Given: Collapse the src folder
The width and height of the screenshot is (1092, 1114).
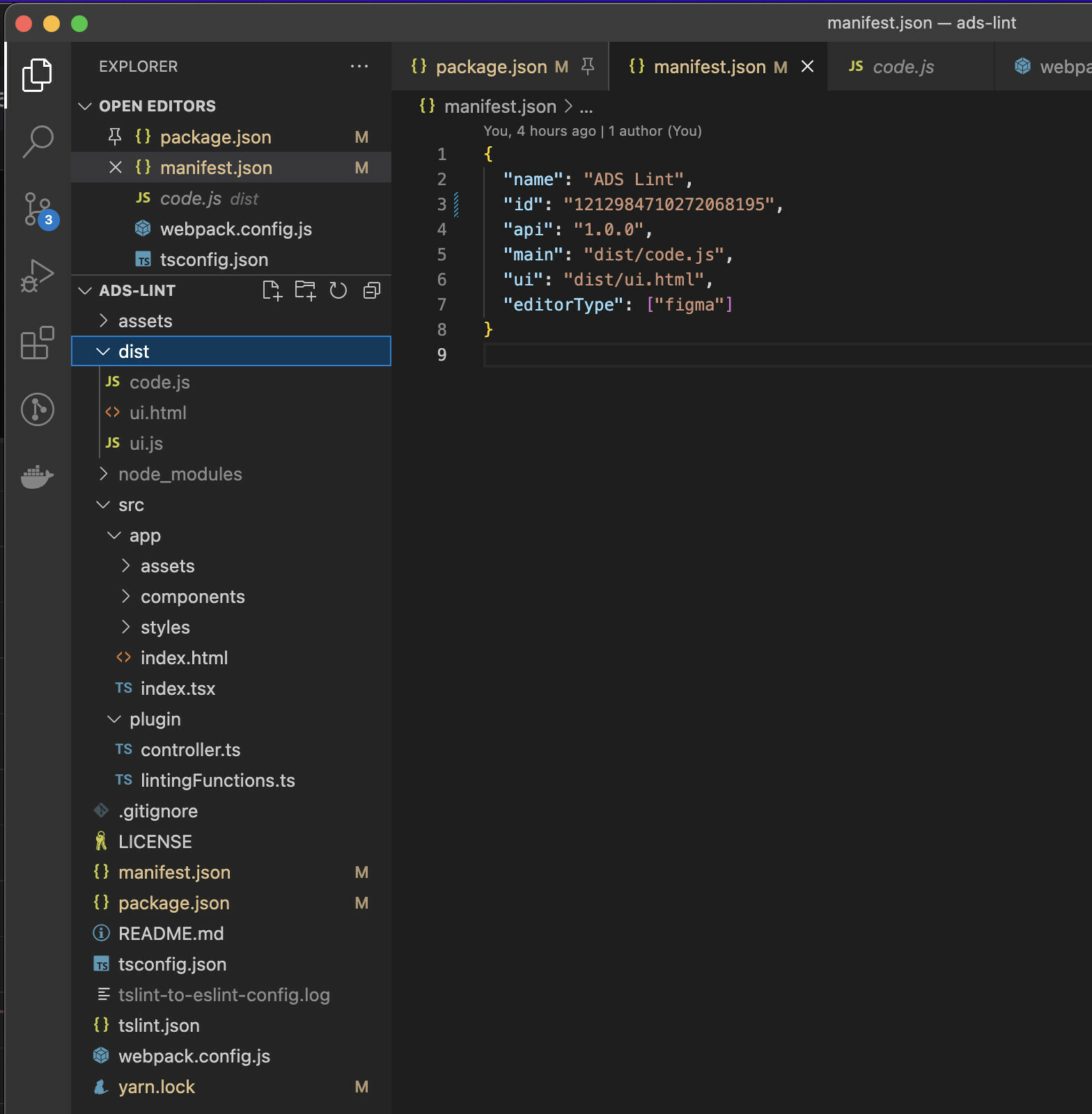Looking at the screenshot, I should pos(231,505).
